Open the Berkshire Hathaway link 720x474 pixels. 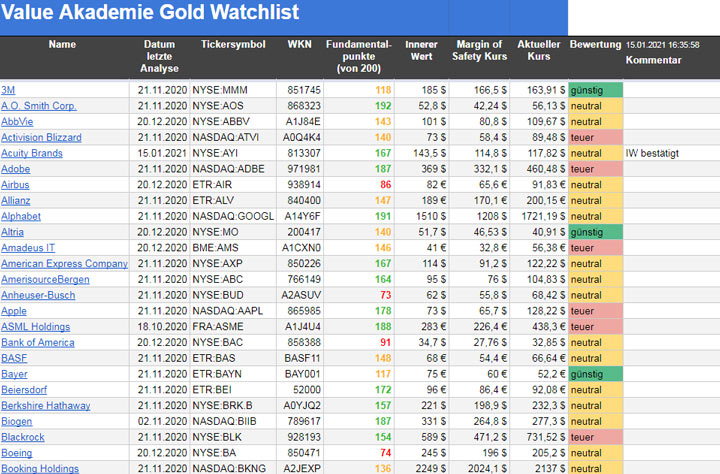(45, 406)
